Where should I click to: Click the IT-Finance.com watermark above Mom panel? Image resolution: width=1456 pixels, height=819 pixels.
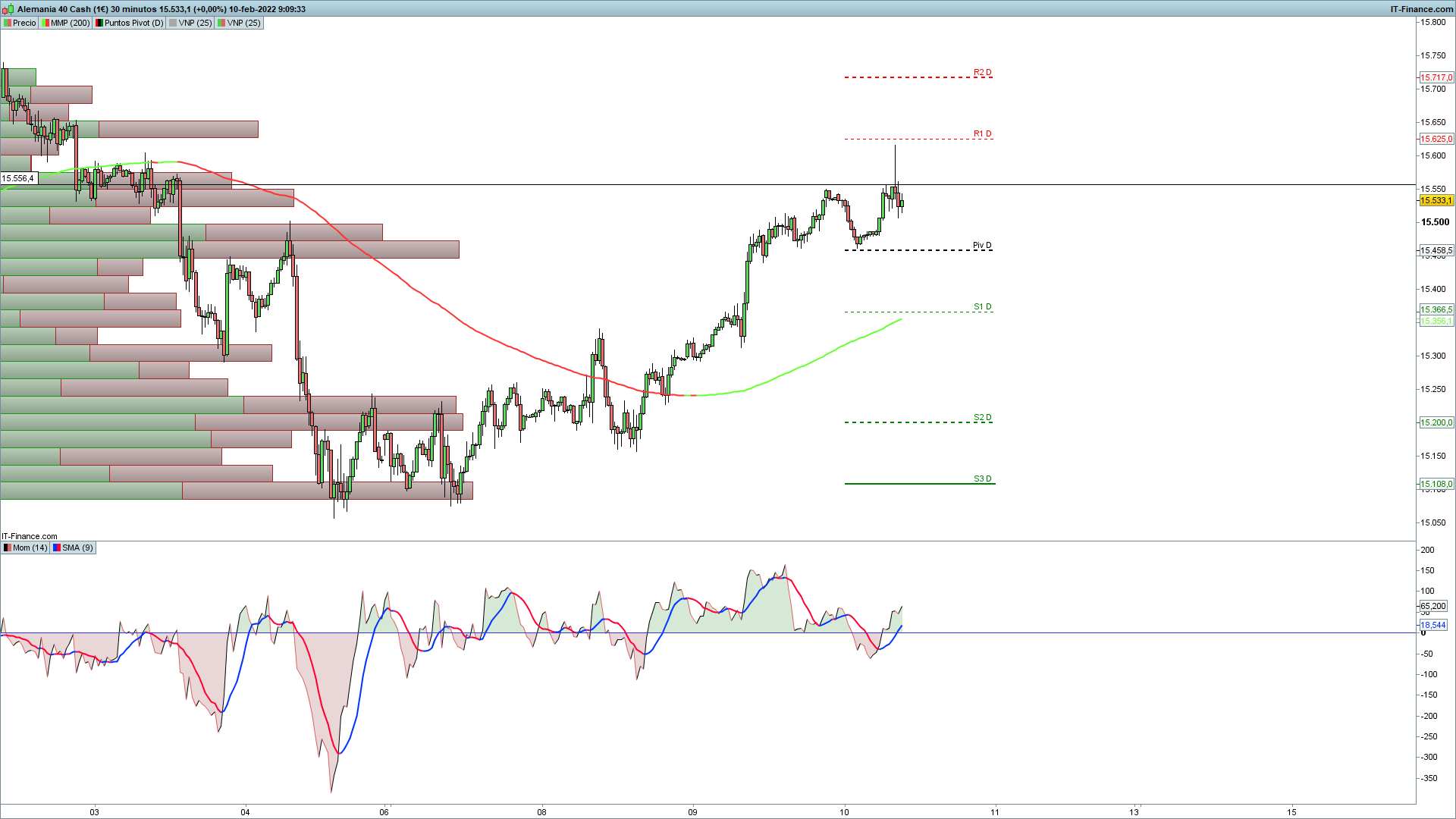click(x=30, y=536)
